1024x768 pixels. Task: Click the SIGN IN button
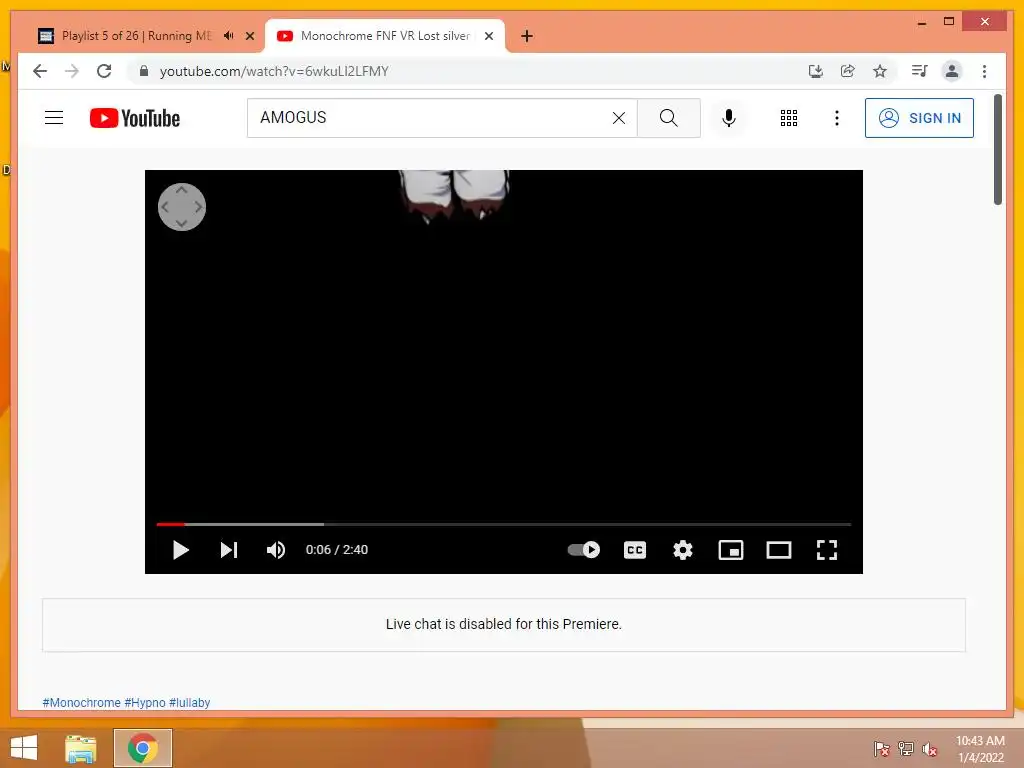pos(920,118)
